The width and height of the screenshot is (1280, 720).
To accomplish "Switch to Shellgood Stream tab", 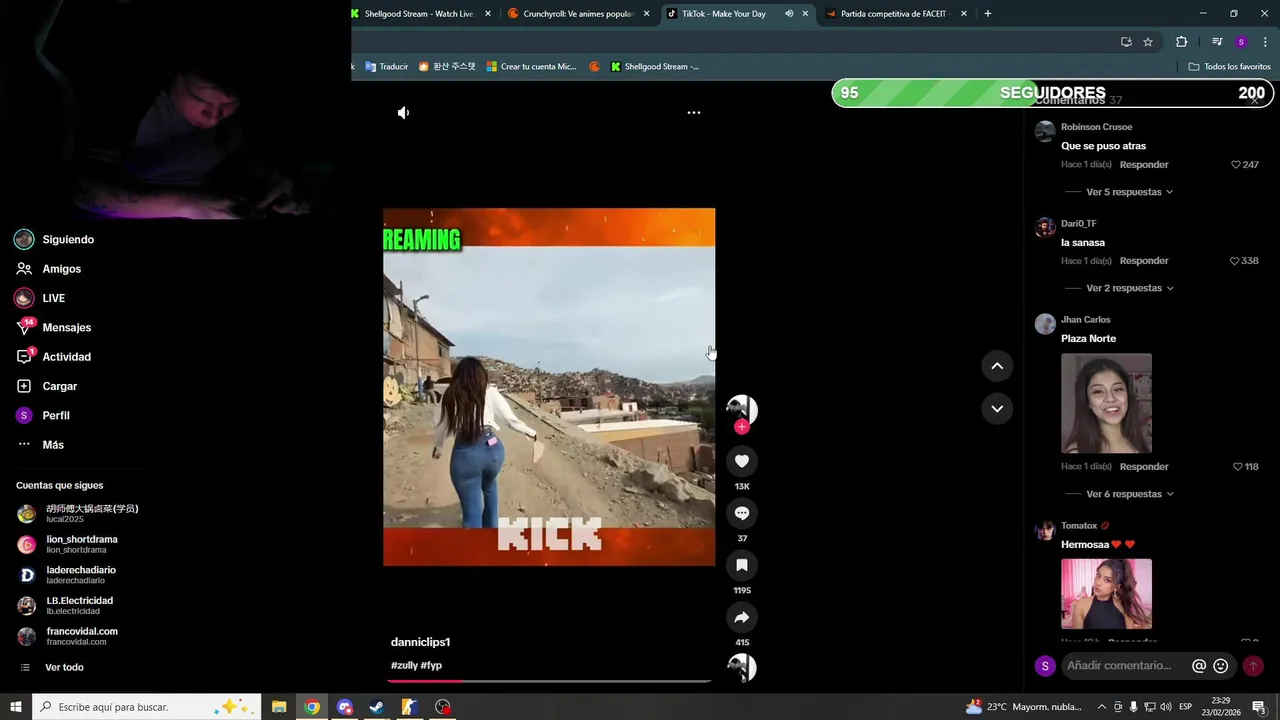I will [420, 14].
